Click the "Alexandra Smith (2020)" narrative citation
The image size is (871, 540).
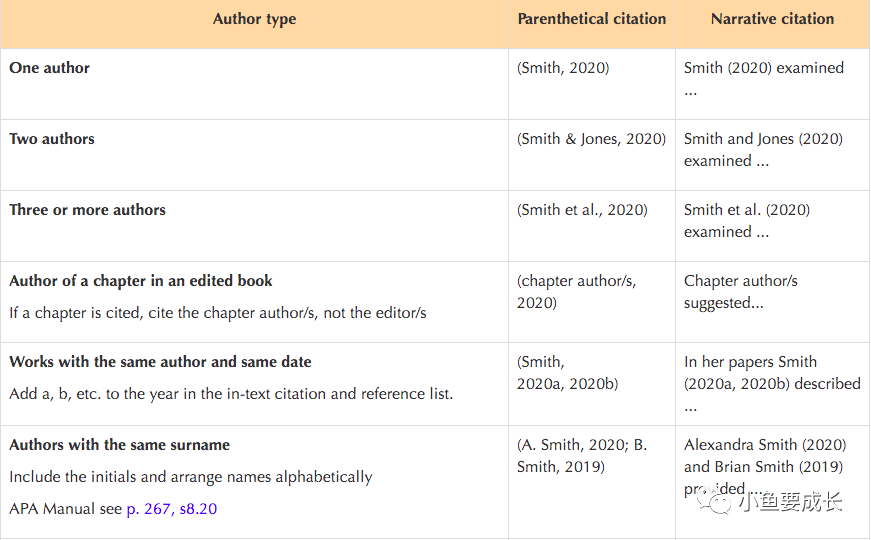[x=765, y=444]
